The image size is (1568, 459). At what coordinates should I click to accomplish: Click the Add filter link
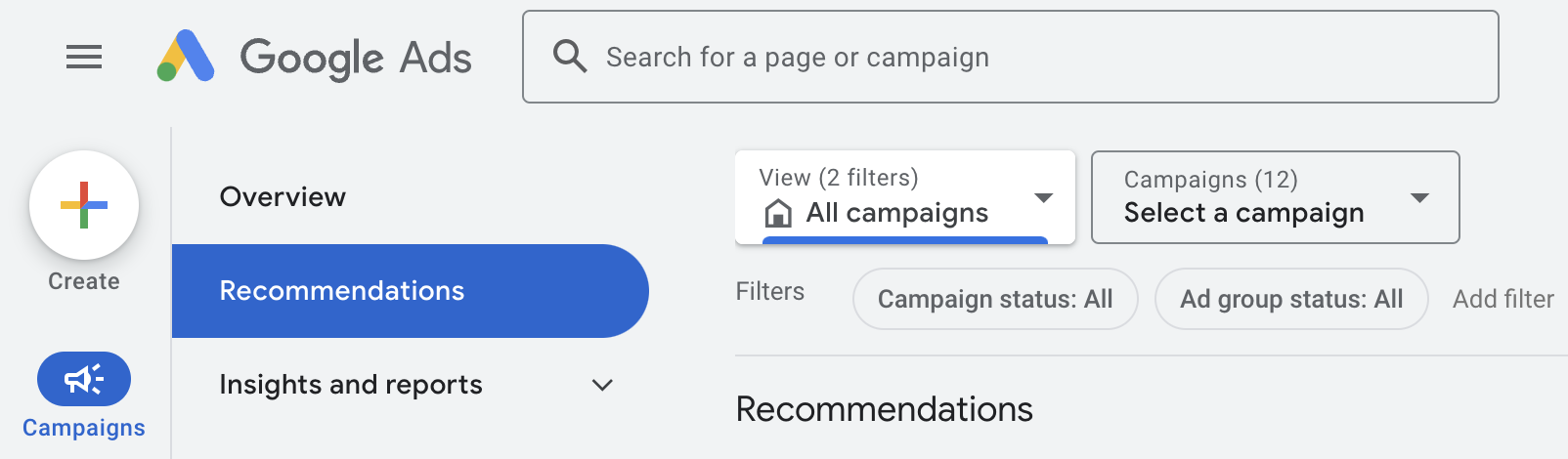pos(1503,299)
